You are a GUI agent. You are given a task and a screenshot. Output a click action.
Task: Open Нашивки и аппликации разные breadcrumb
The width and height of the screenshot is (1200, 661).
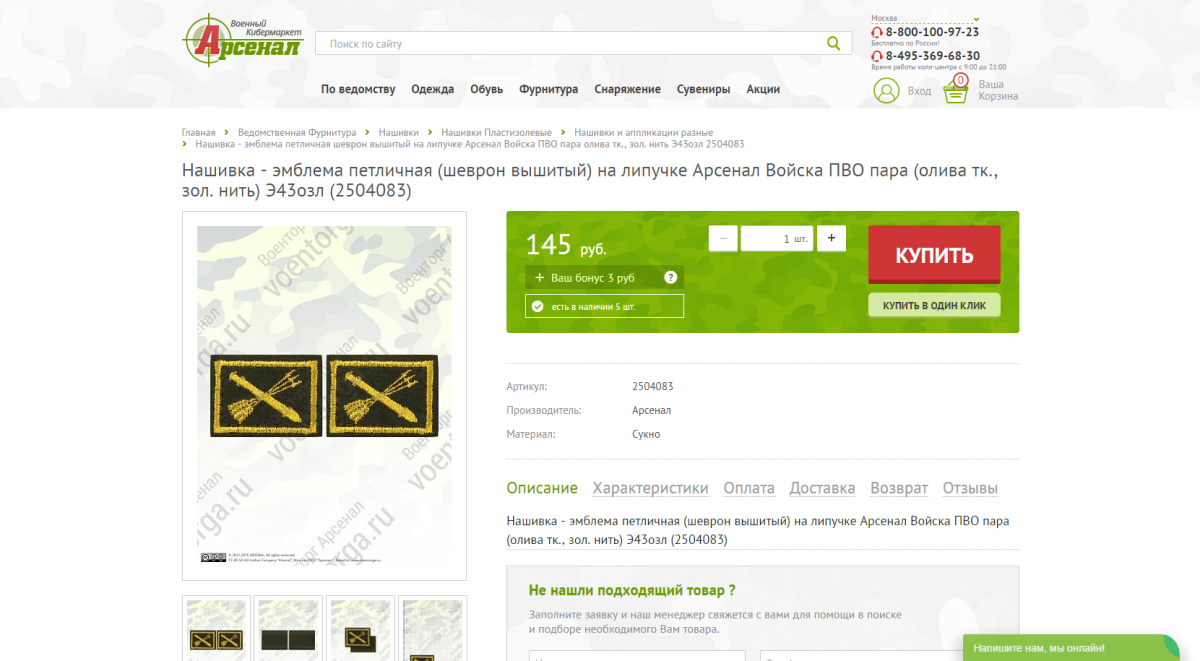click(x=643, y=132)
